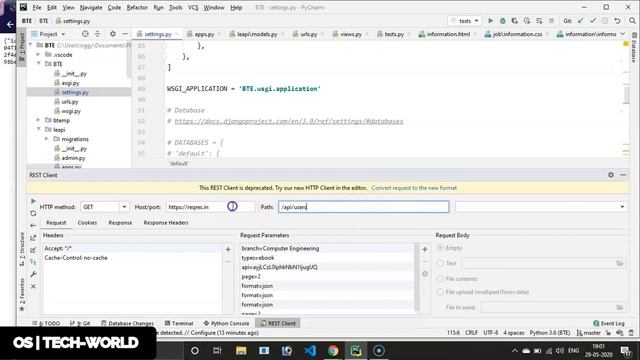Open the Navigate menu
Screen dimensions: 640x360
click(x=91, y=7)
